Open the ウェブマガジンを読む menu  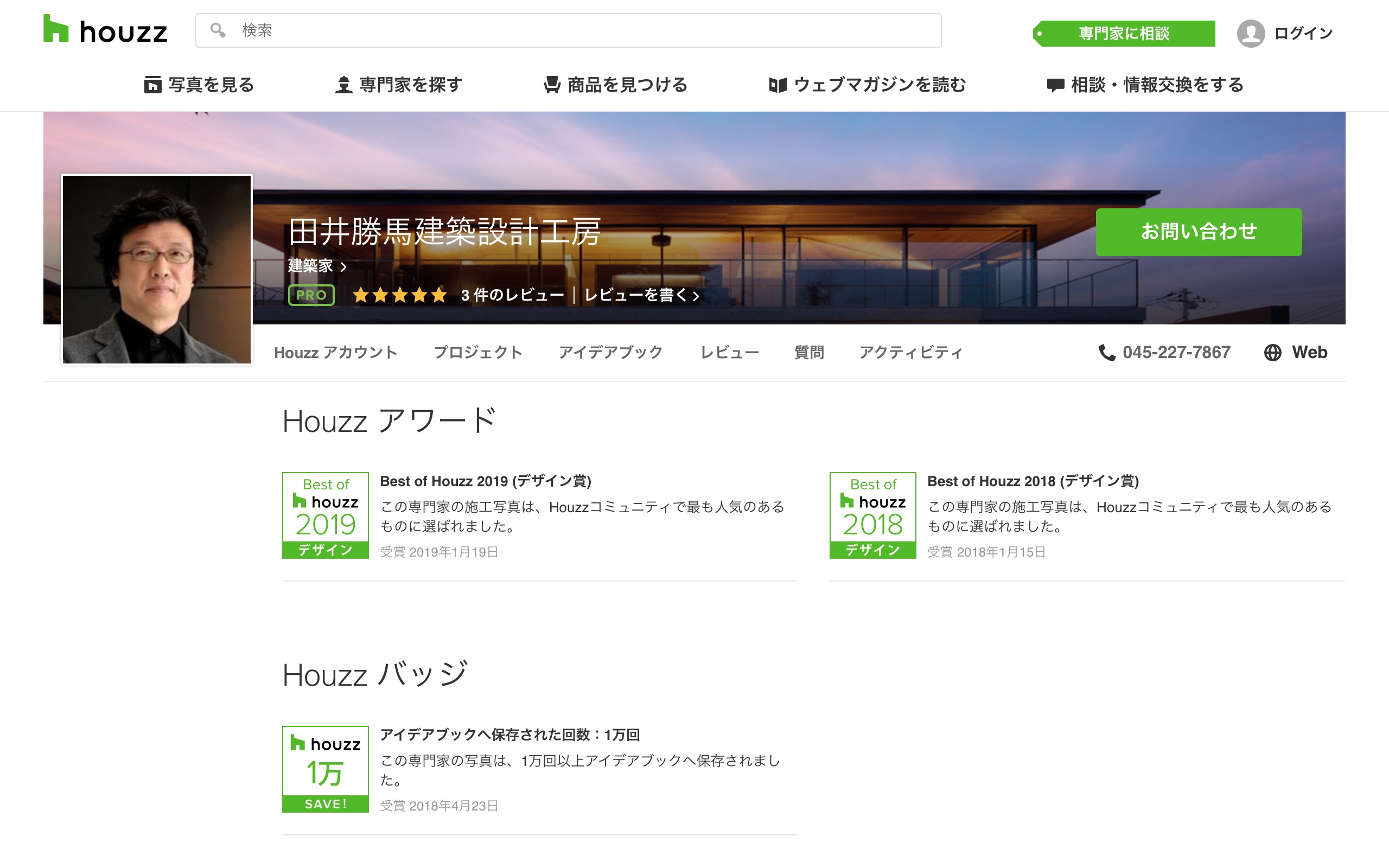(867, 85)
